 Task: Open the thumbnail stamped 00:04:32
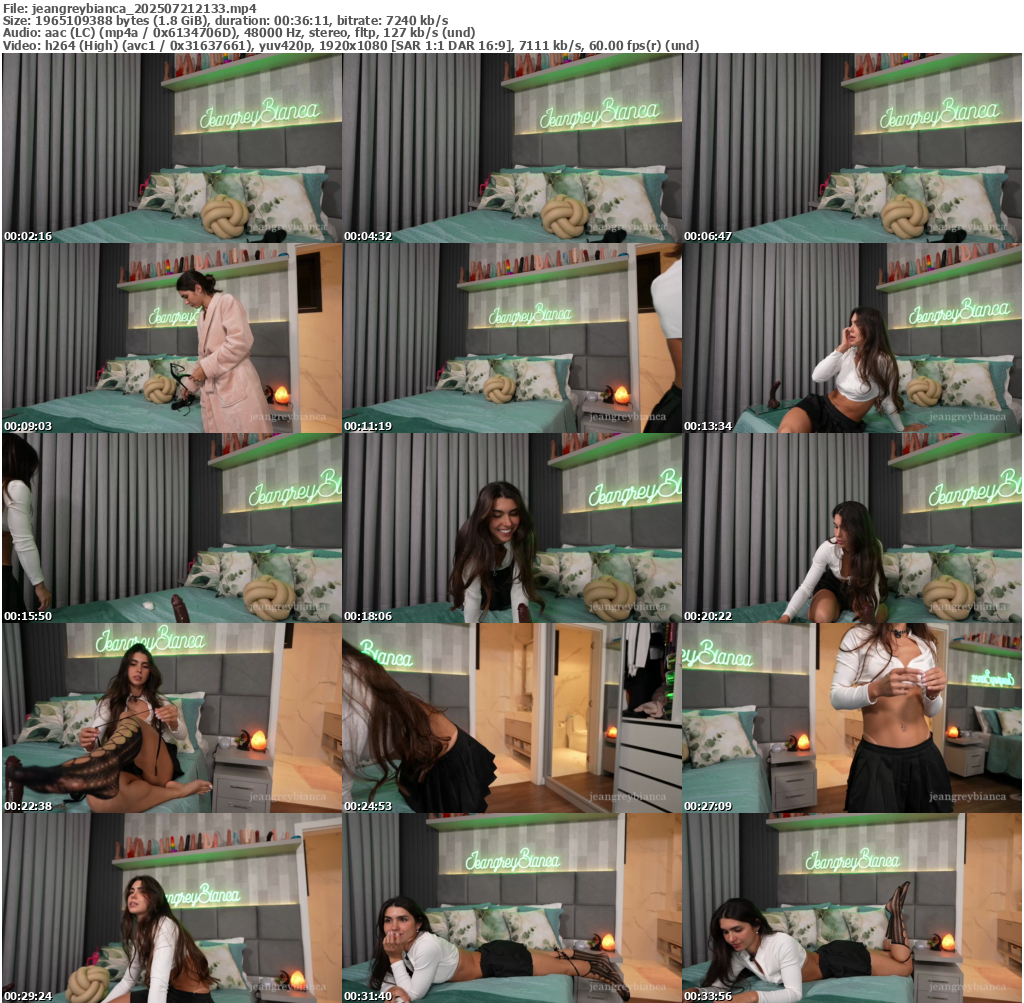point(512,148)
